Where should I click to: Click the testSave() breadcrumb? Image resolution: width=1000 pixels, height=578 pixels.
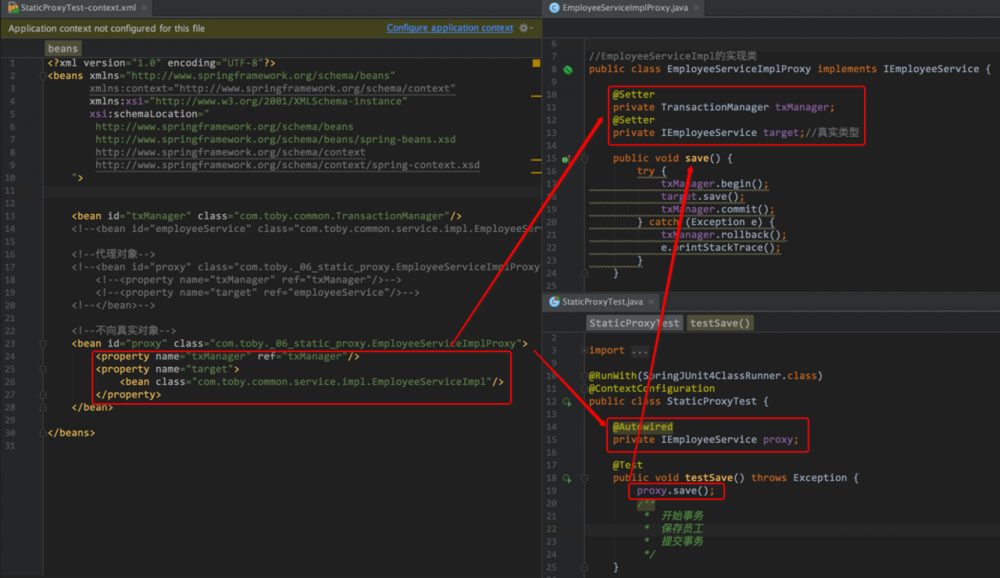coord(720,323)
